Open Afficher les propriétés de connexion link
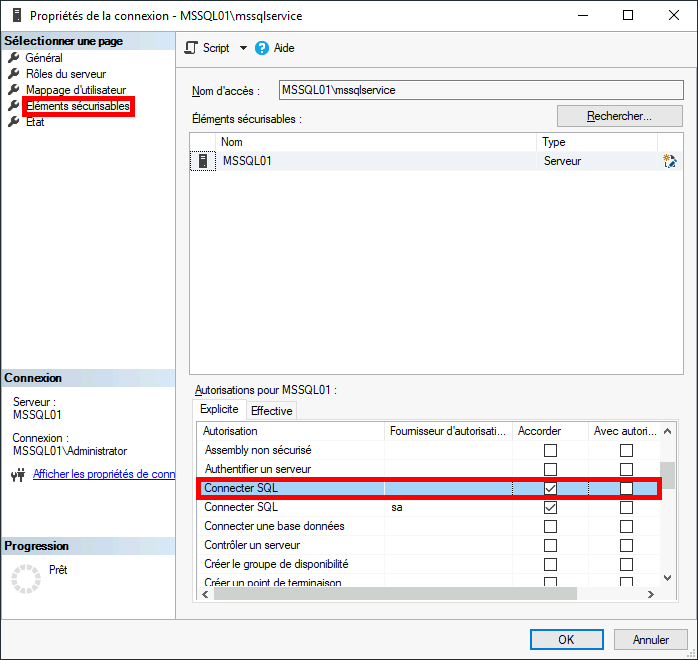This screenshot has width=698, height=660. (104, 474)
